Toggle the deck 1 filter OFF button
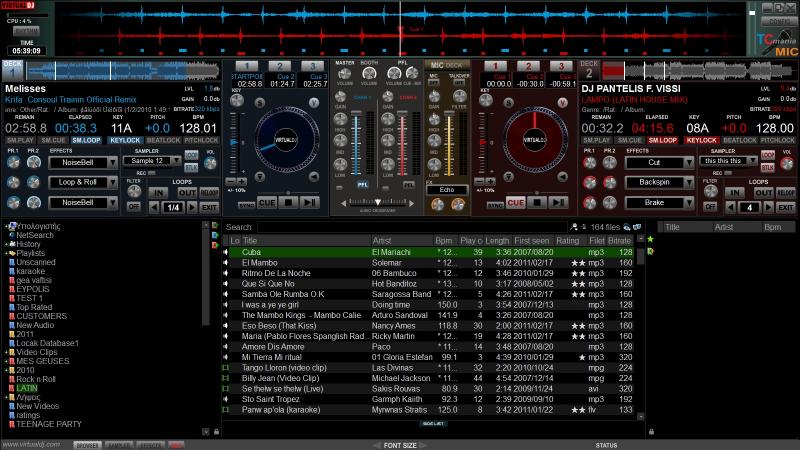The width and height of the screenshot is (800, 450). tap(134, 207)
